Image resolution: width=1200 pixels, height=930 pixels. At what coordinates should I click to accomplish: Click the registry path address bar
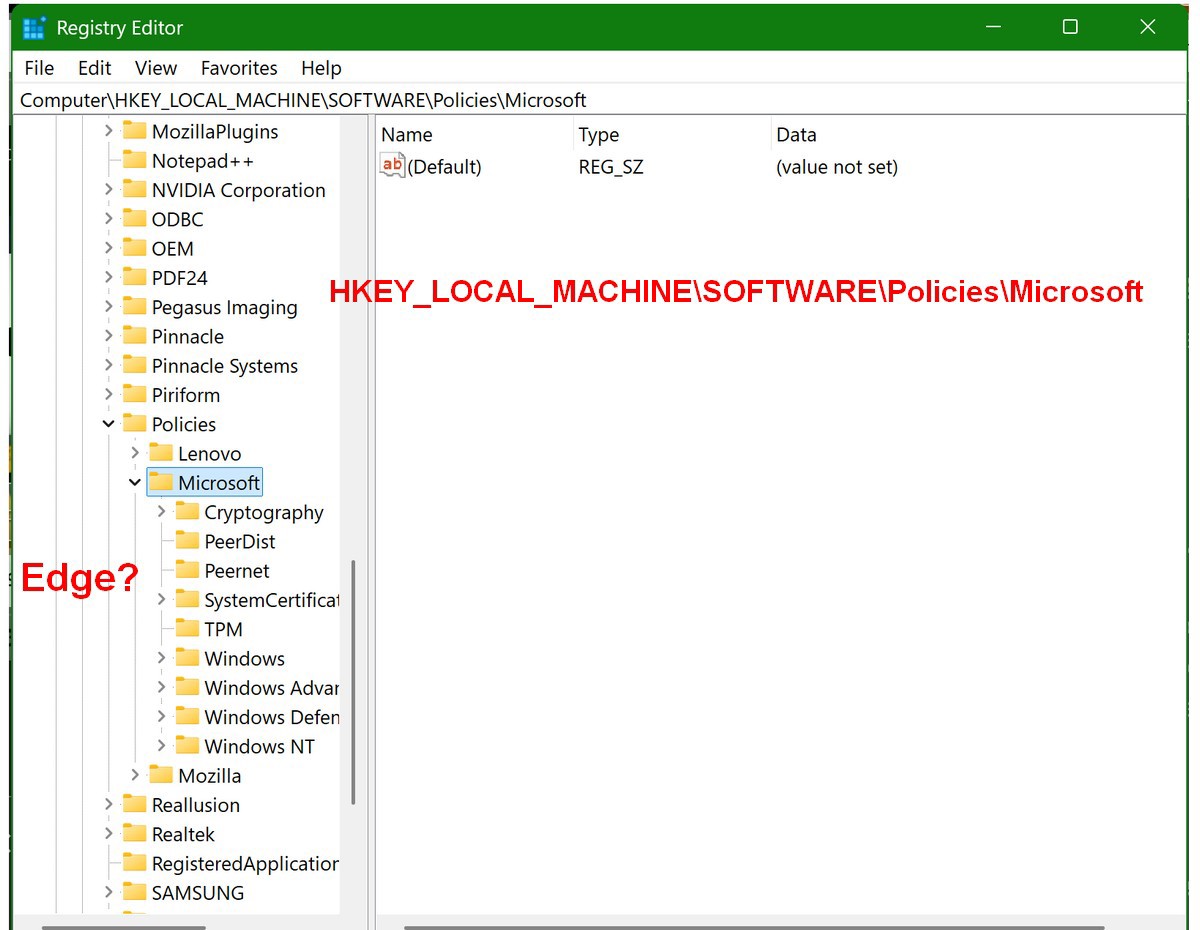(x=600, y=100)
